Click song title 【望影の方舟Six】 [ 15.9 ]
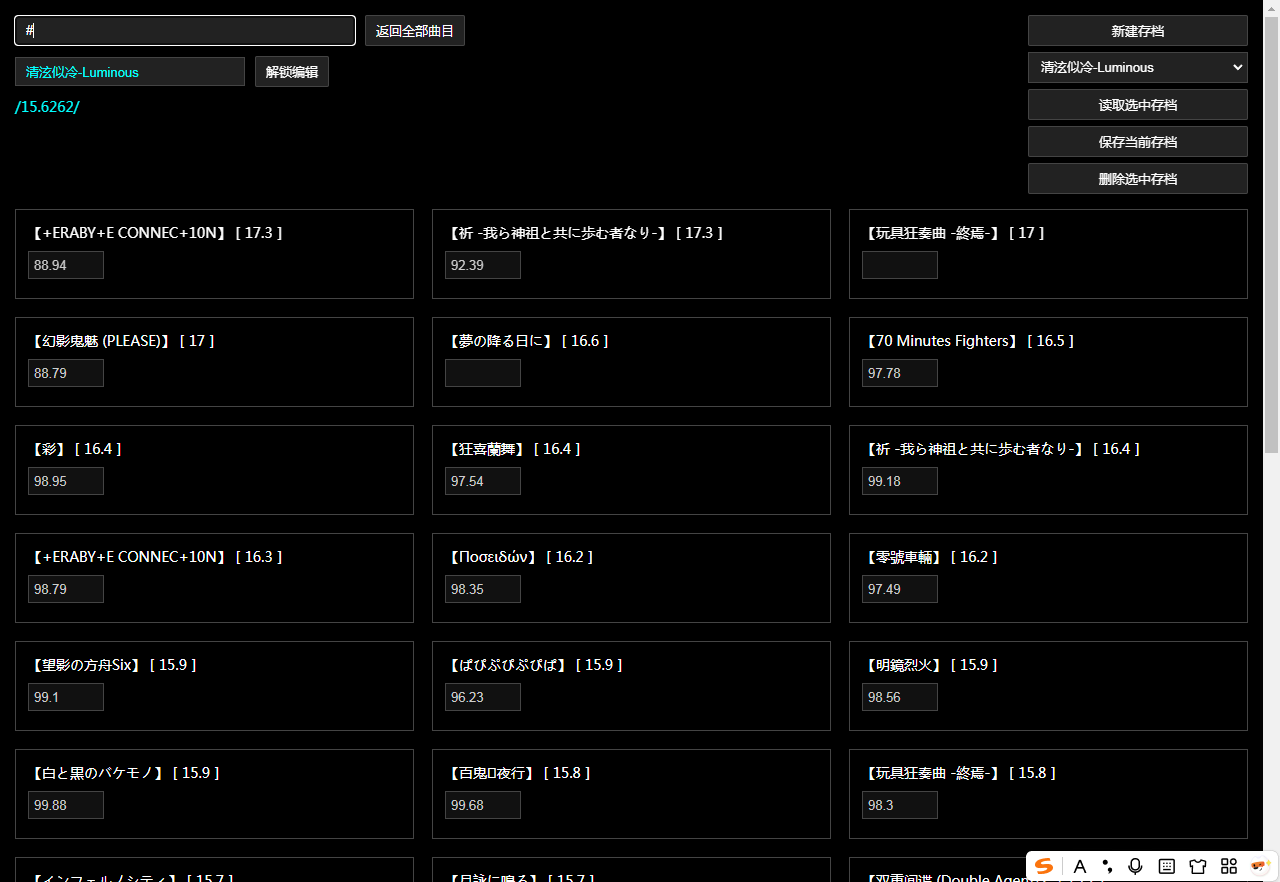This screenshot has height=882, width=1280. (x=112, y=665)
